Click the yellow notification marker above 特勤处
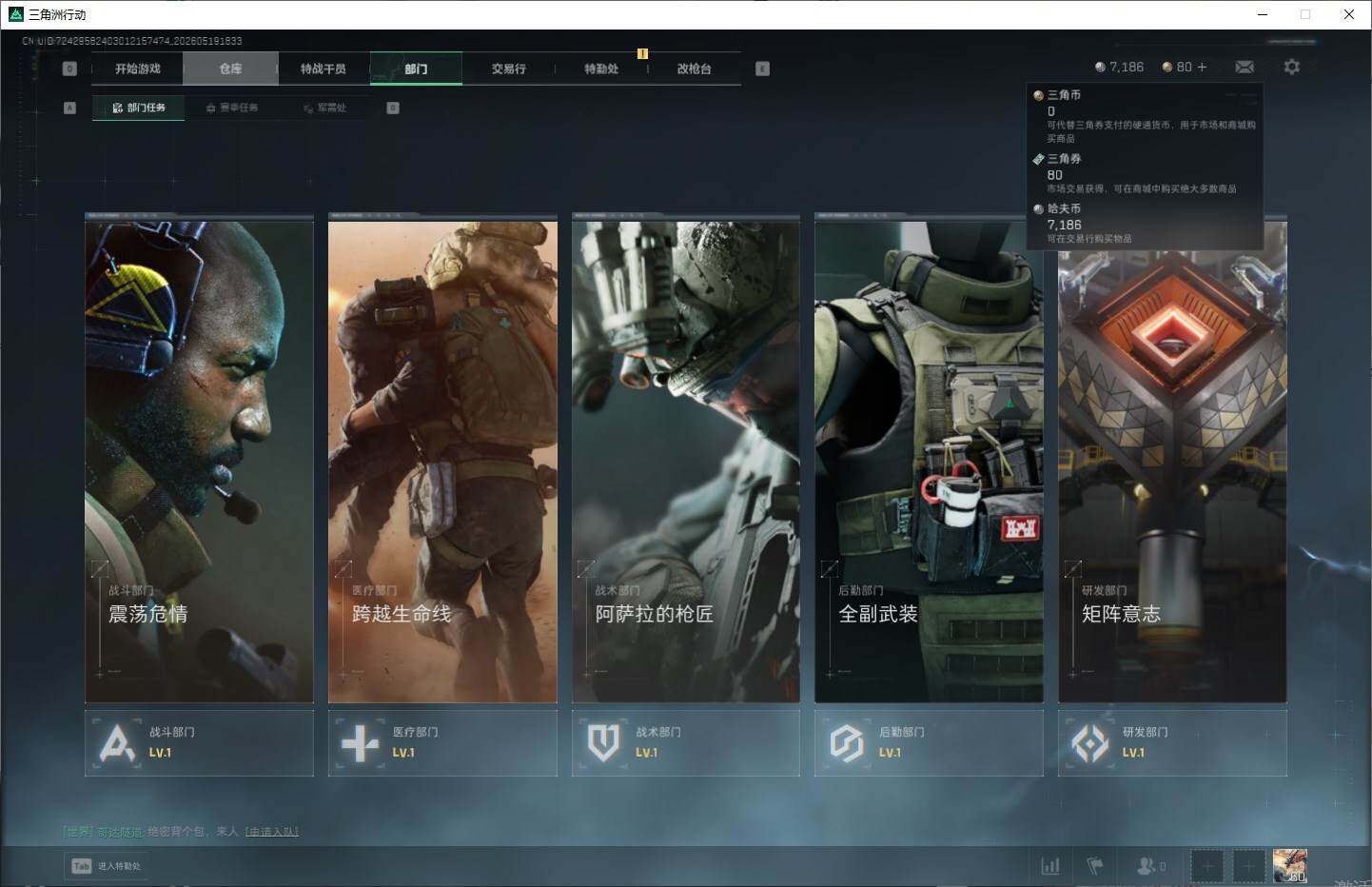This screenshot has width=1372, height=887. click(642, 53)
